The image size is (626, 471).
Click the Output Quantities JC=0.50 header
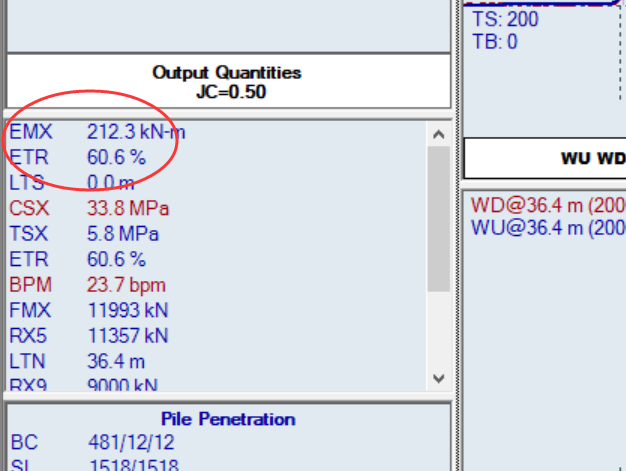pyautogui.click(x=226, y=82)
